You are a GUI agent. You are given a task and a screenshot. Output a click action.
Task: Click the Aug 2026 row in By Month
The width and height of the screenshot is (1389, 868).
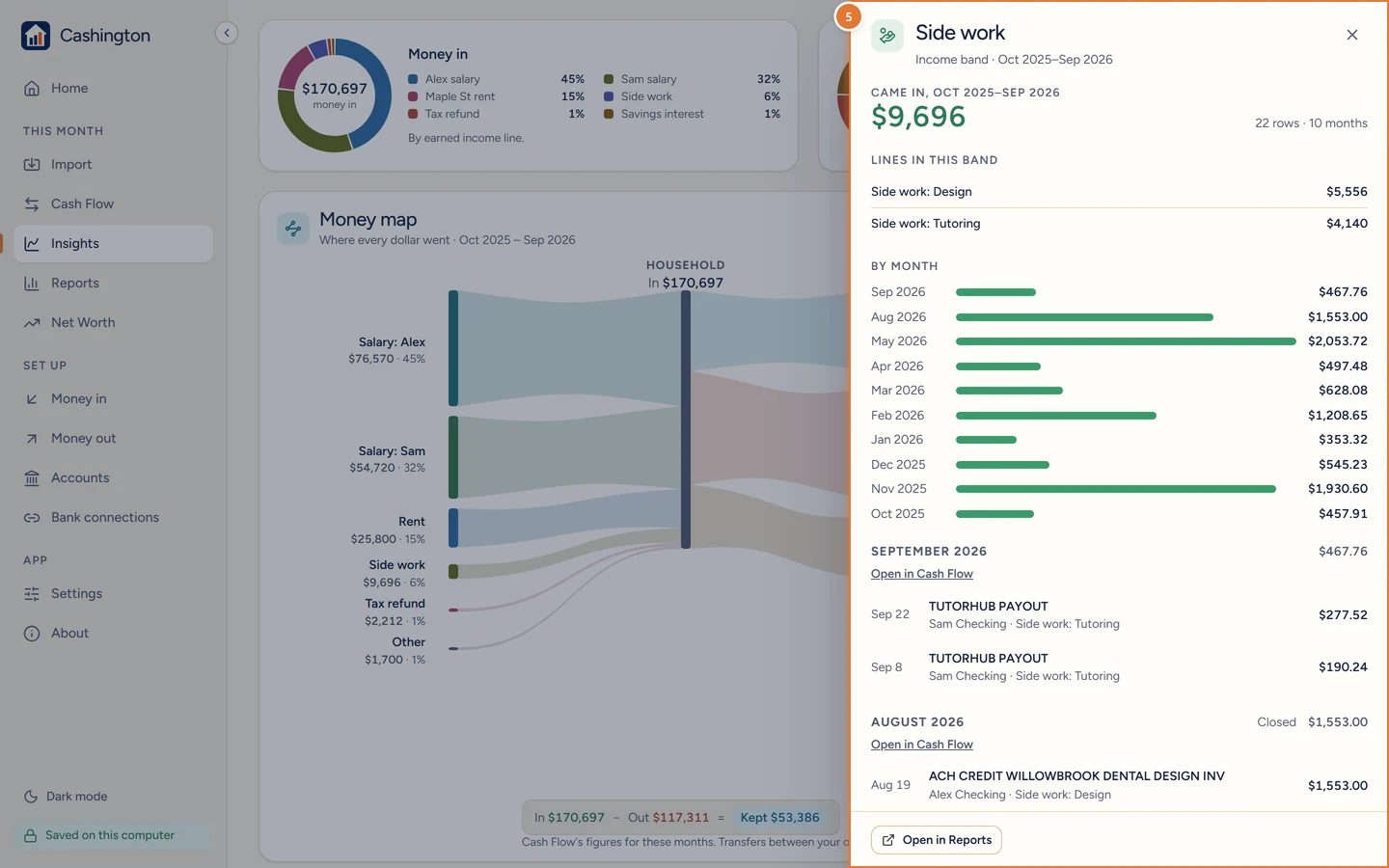(x=1119, y=317)
